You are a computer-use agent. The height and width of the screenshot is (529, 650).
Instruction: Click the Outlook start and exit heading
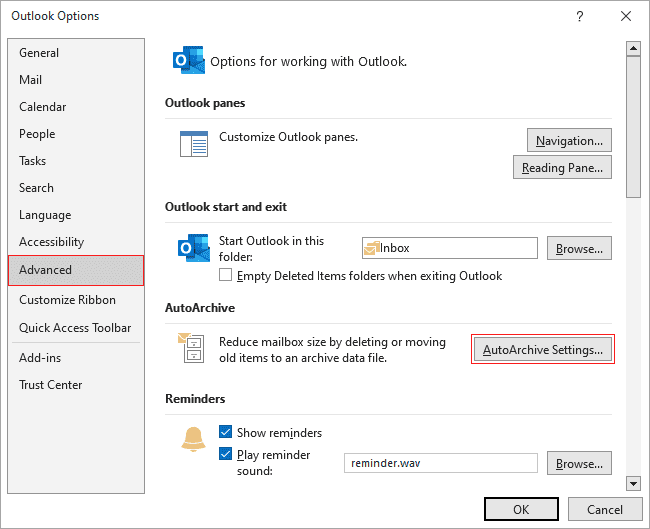(226, 207)
